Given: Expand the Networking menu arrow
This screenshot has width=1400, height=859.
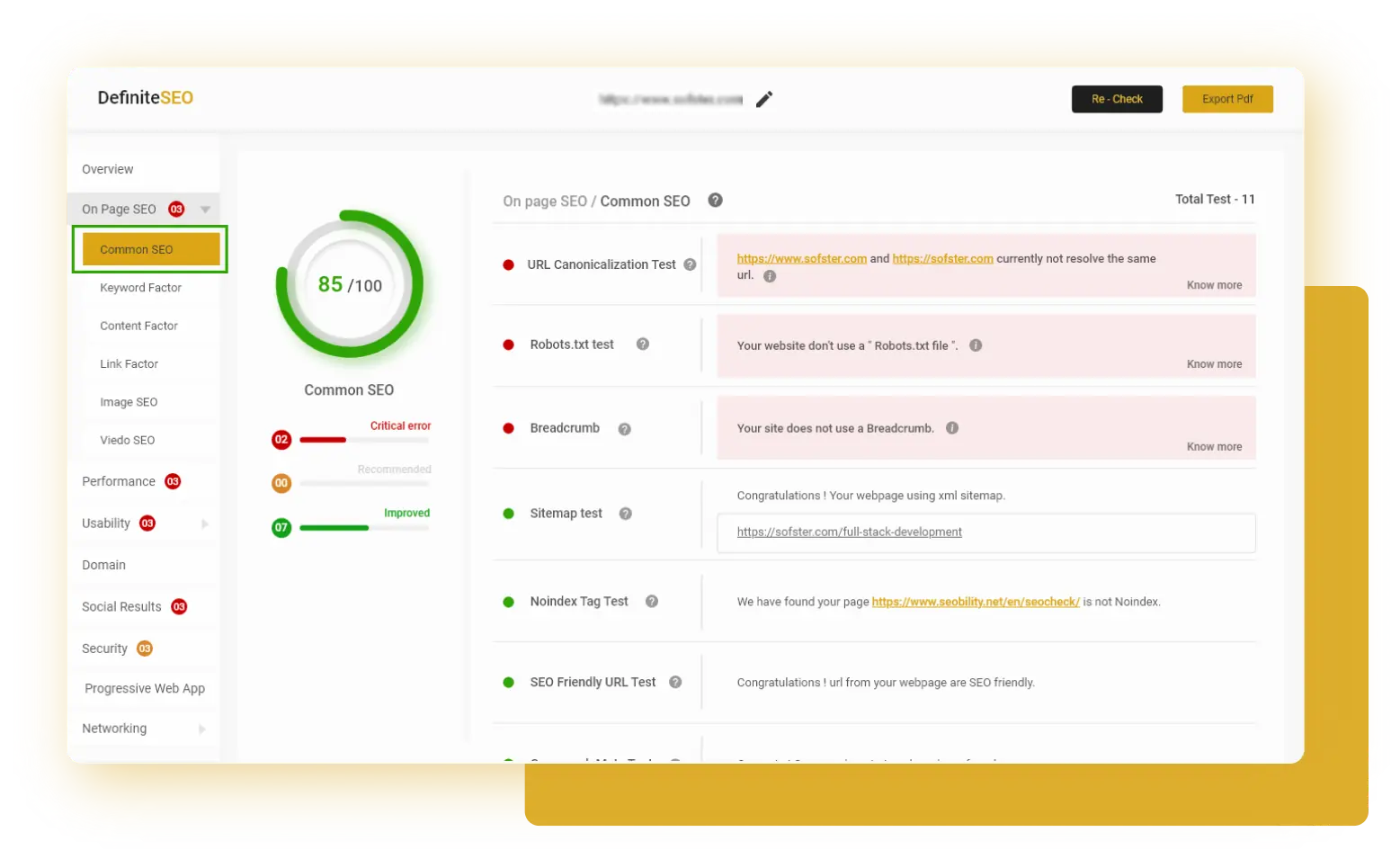Looking at the screenshot, I should pos(202,729).
